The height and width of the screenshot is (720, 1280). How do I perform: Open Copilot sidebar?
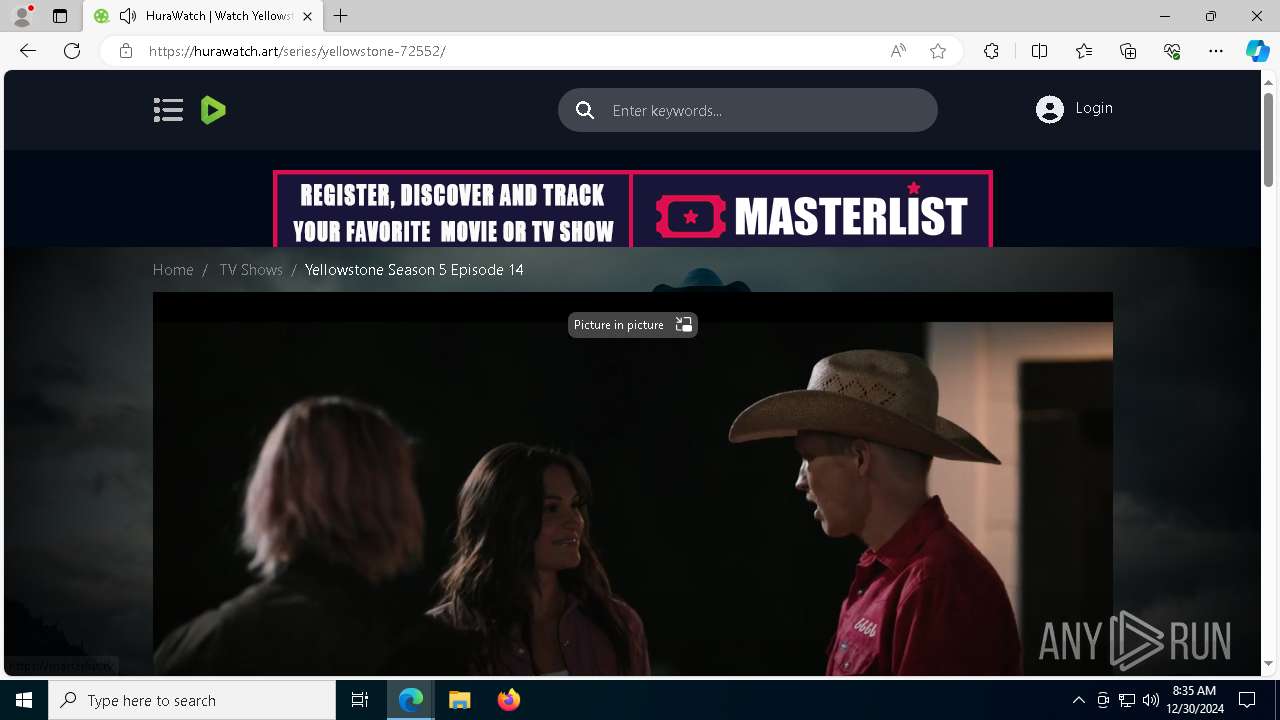point(1257,51)
